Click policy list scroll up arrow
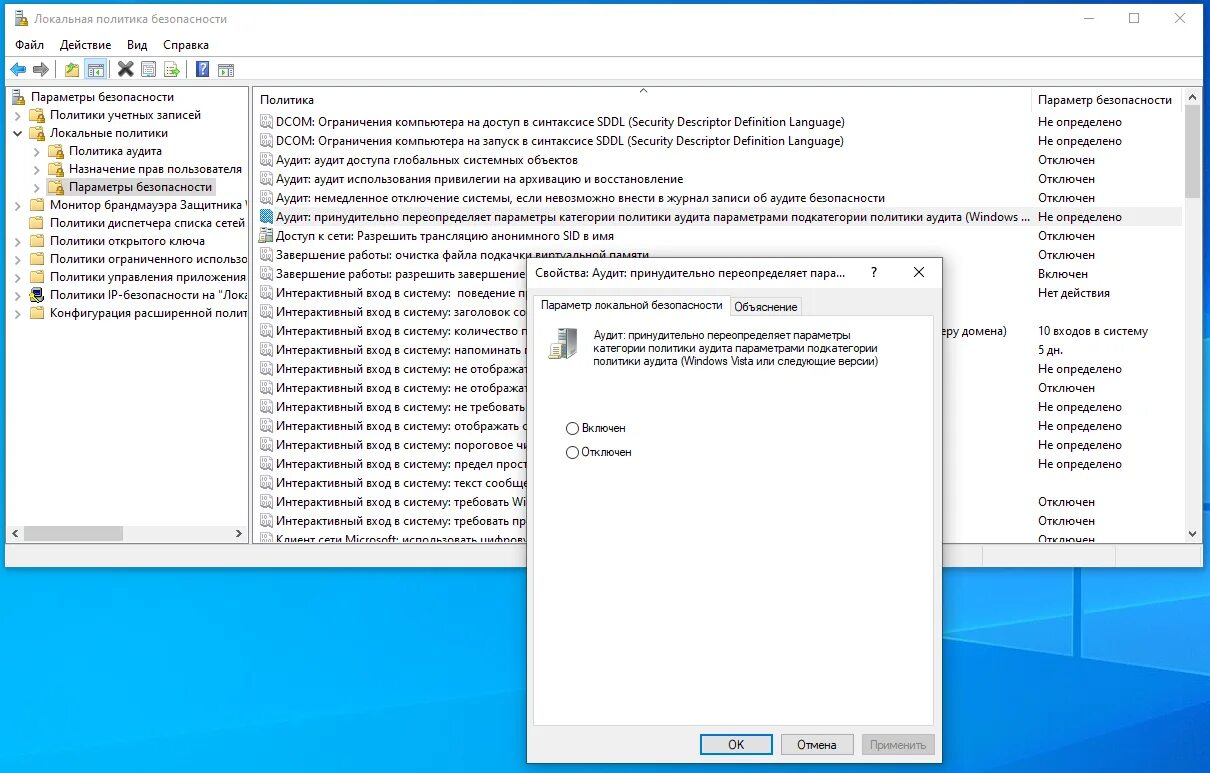This screenshot has width=1210, height=773. click(1192, 97)
